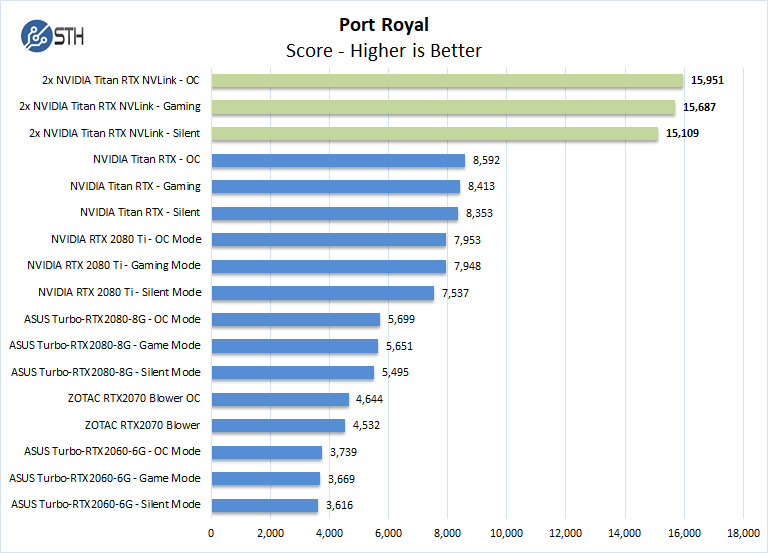Click subtitle 'Score - Higher is Better'
768x553 pixels.
(x=384, y=50)
